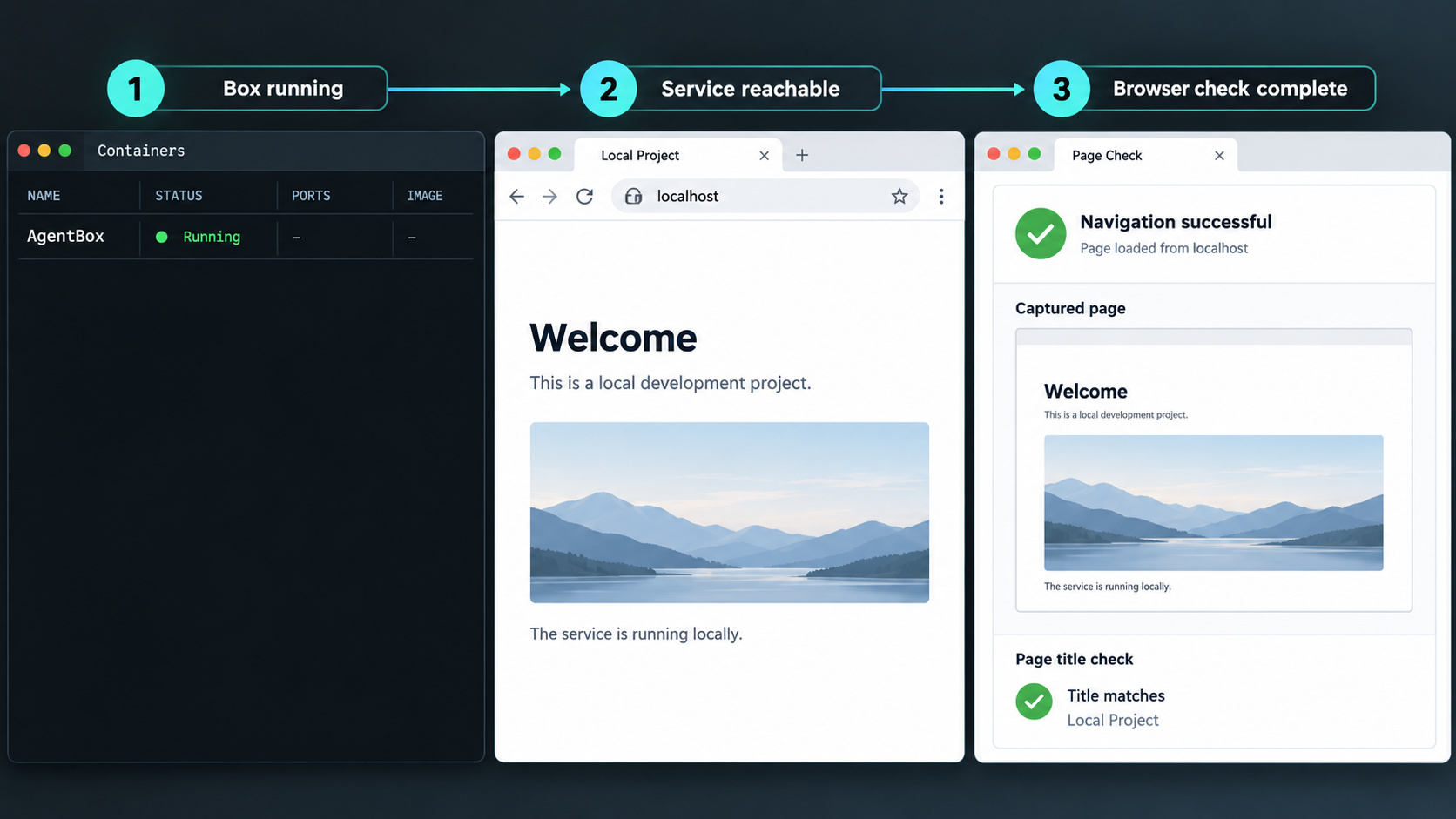Click the PORTS column header
1456x819 pixels.
point(311,196)
